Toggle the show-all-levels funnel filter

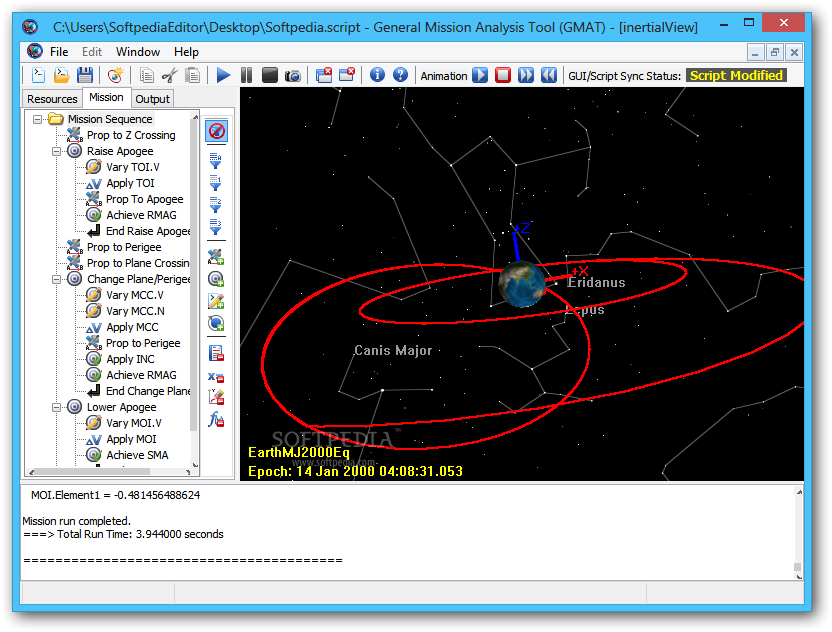coord(215,161)
